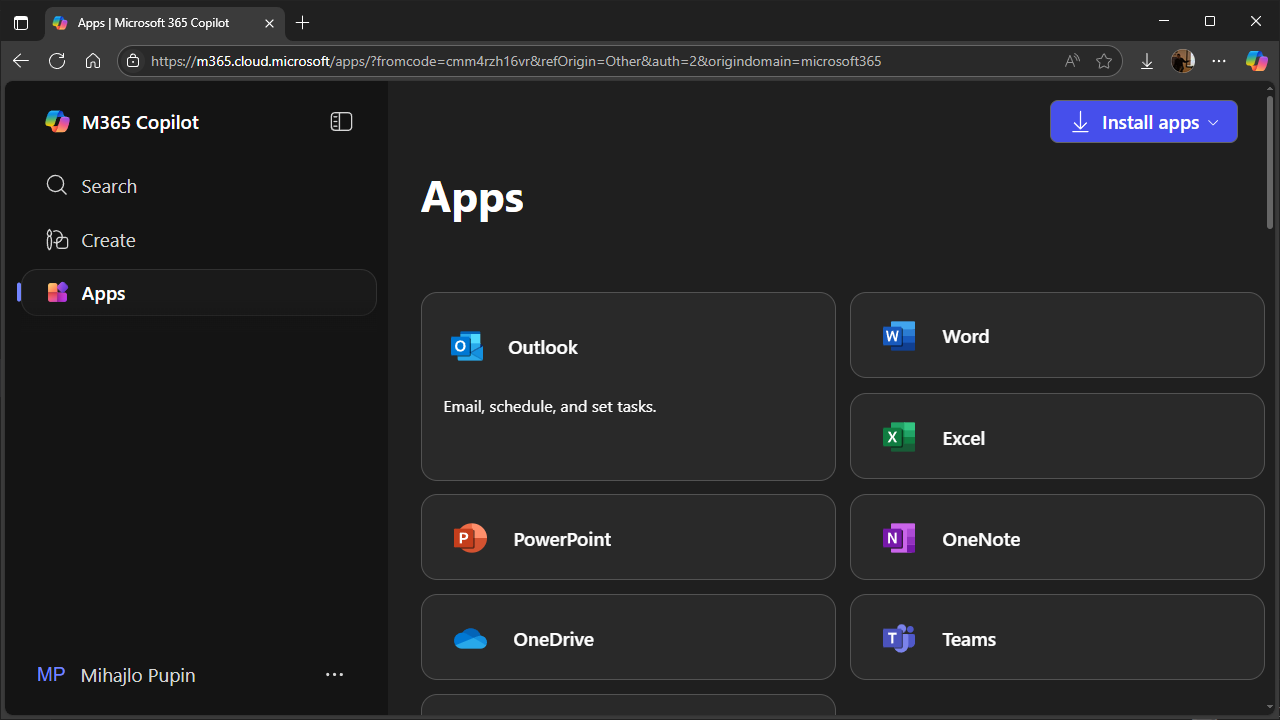
Task: Open the OneDrive cloud icon
Action: pyautogui.click(x=470, y=639)
